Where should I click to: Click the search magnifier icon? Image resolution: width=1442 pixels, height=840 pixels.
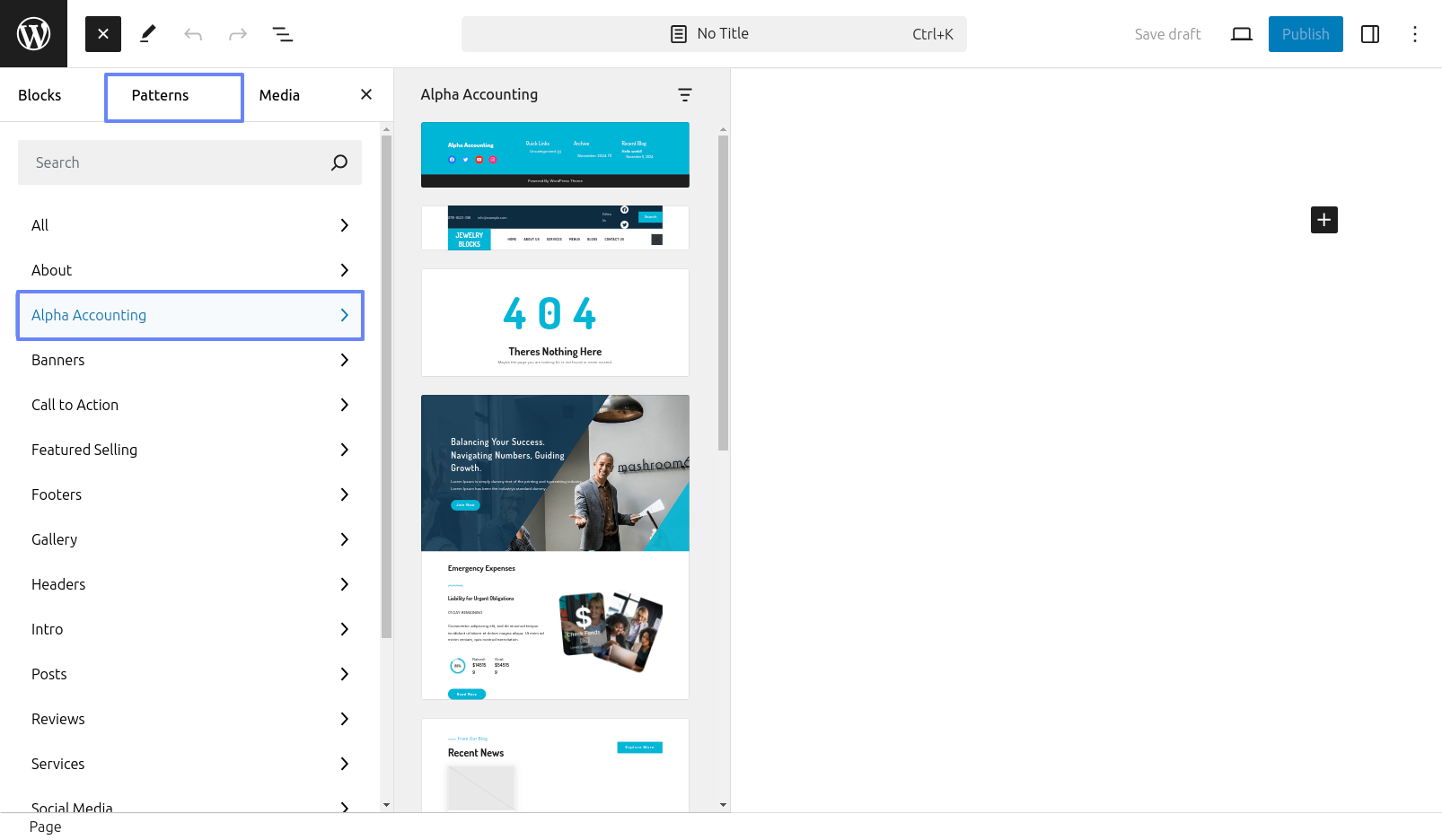(x=339, y=162)
